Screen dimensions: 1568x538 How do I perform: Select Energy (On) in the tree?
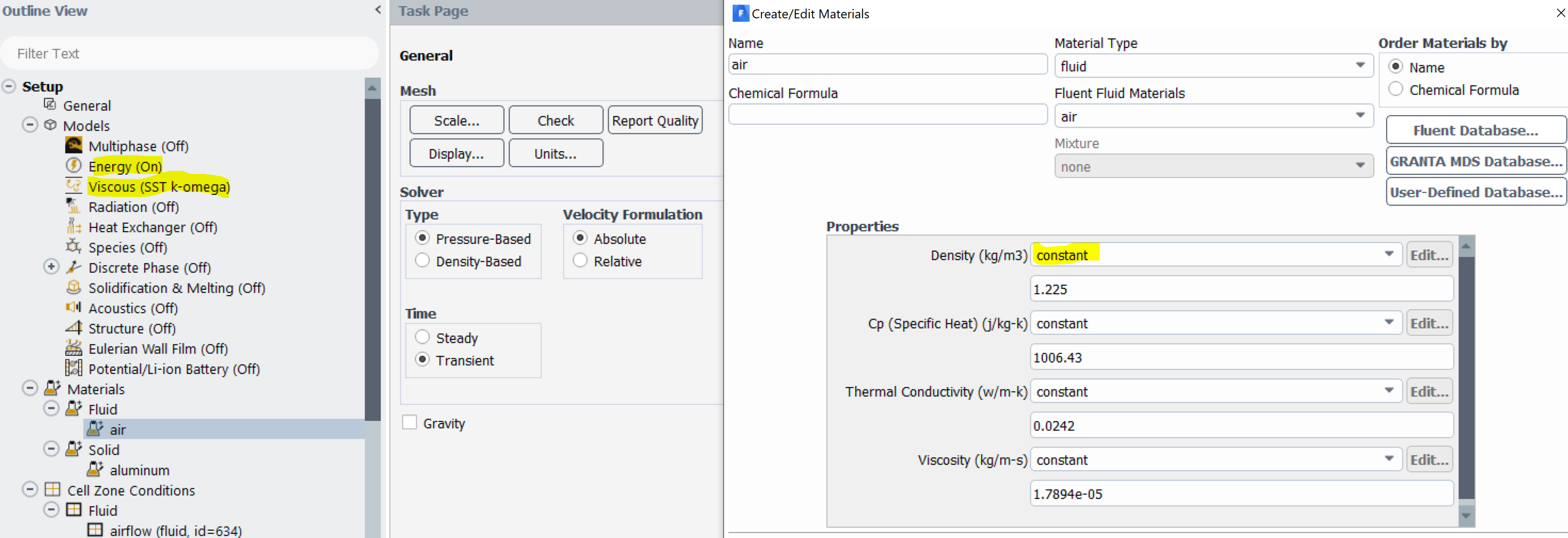(125, 166)
